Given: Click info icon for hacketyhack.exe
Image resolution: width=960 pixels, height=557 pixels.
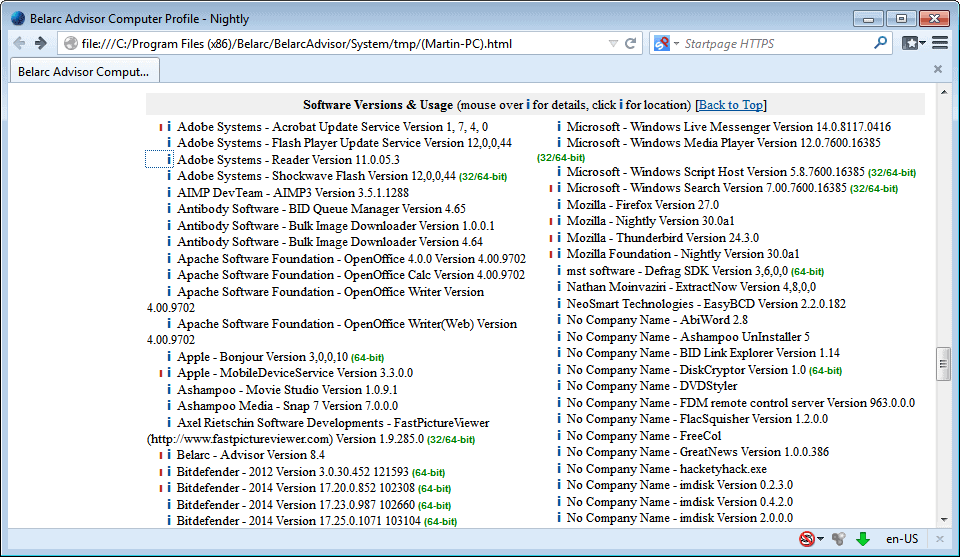Looking at the screenshot, I should coord(558,469).
